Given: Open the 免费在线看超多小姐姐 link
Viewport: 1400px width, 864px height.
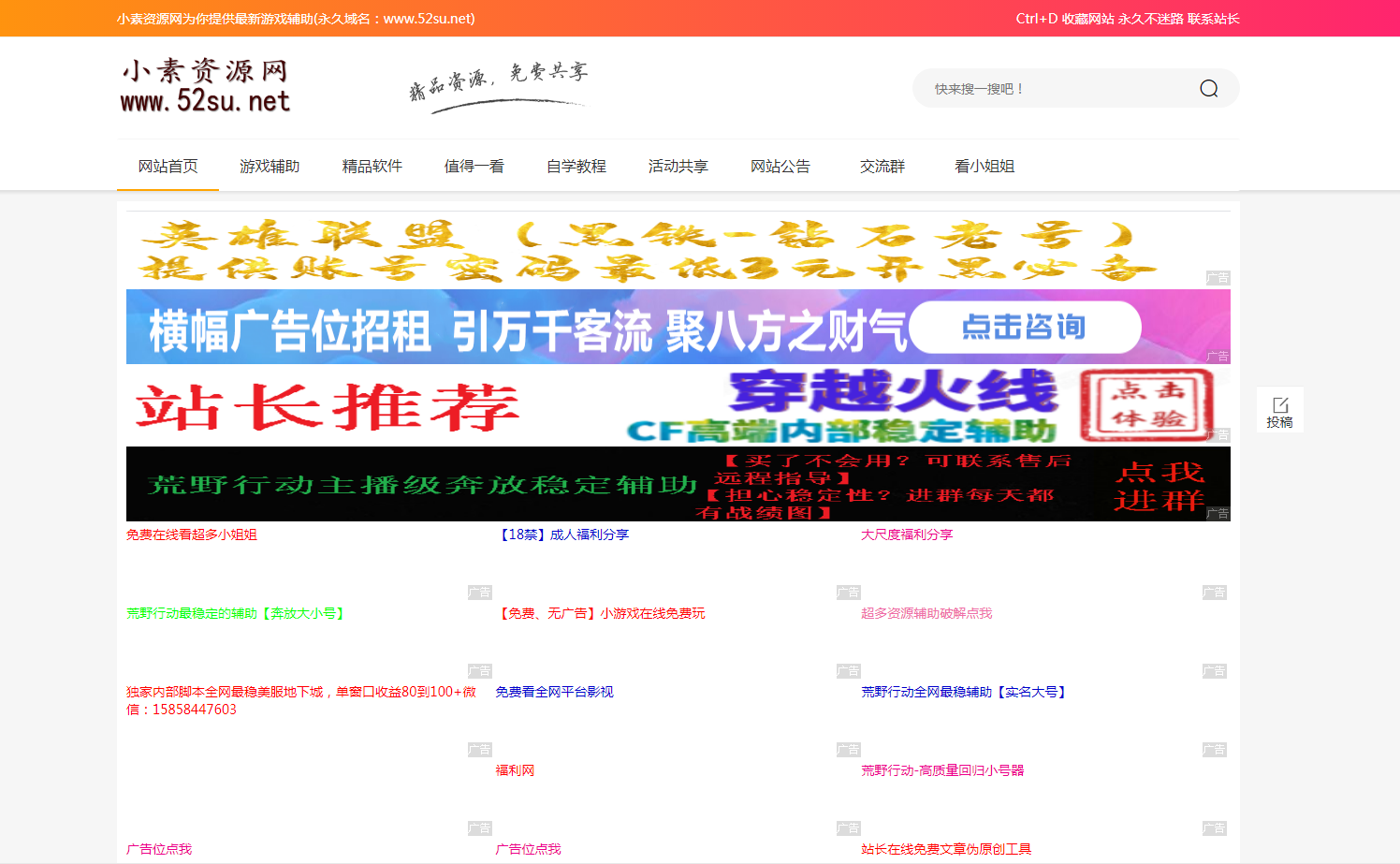Looking at the screenshot, I should (192, 535).
